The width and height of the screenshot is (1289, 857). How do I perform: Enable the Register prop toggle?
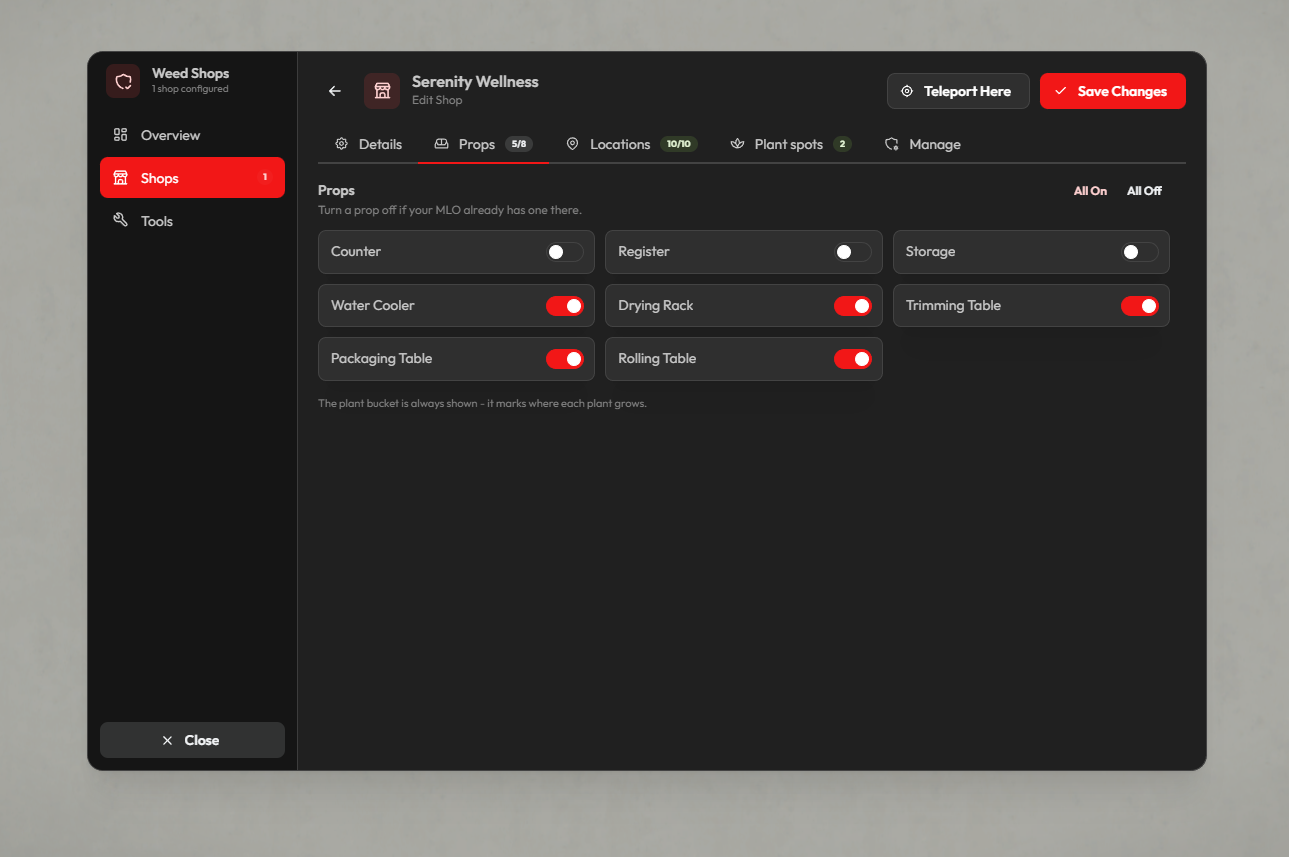coord(853,252)
